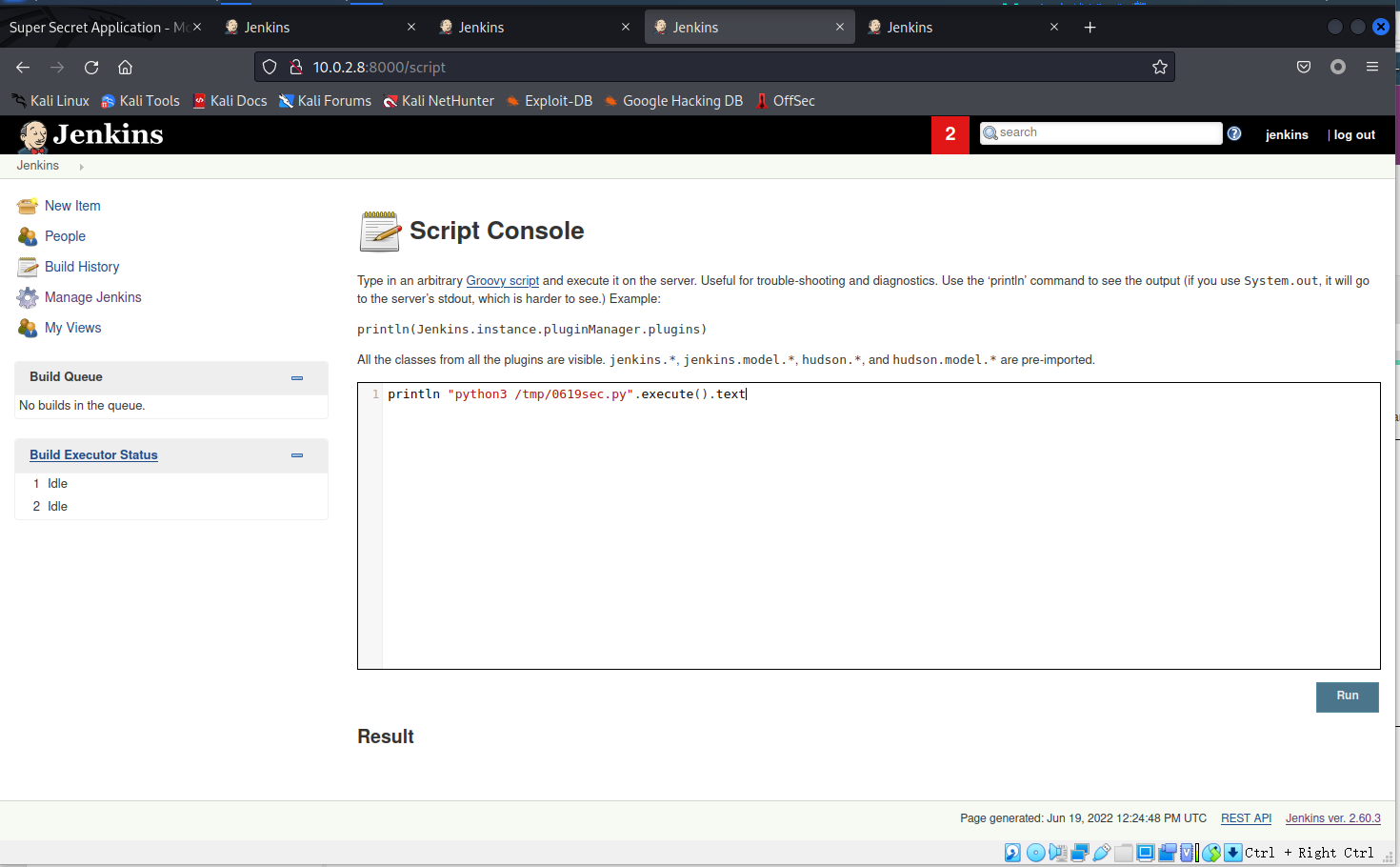Viewport: 1400px width, 867px height.
Task: Click the VirtualBox USB status icon
Action: (x=1102, y=853)
